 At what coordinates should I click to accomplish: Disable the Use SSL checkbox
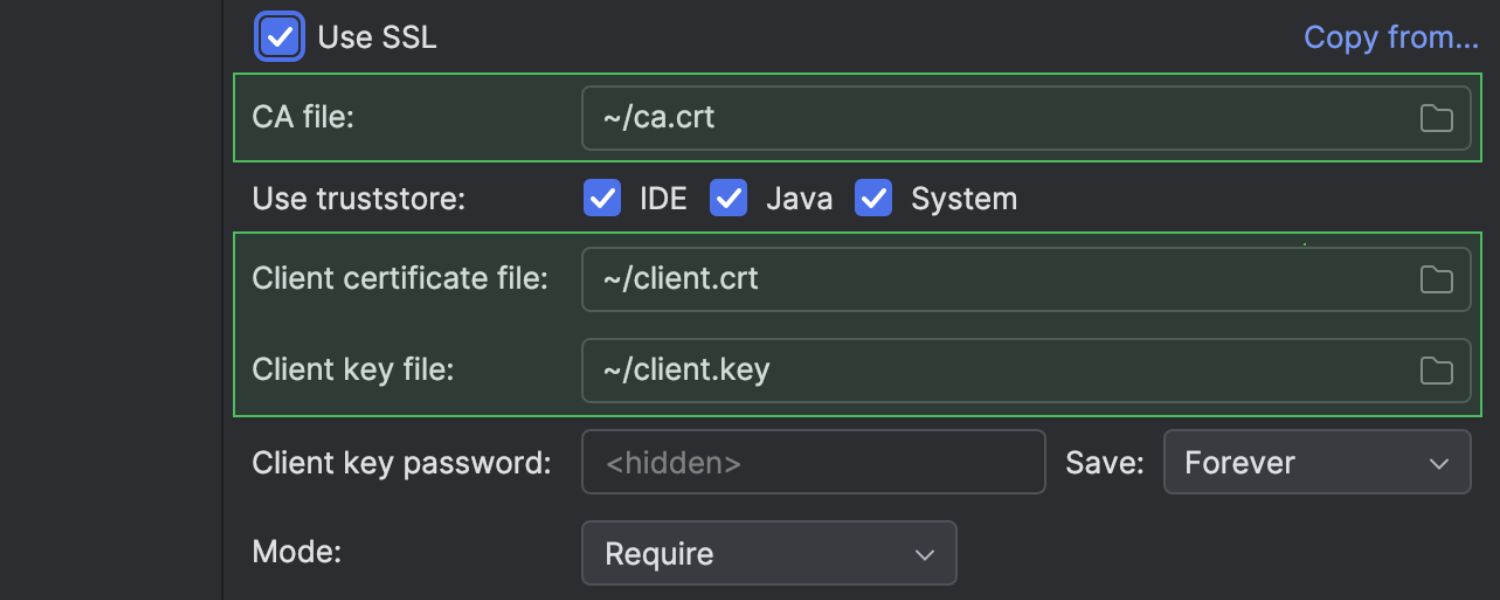coord(279,37)
